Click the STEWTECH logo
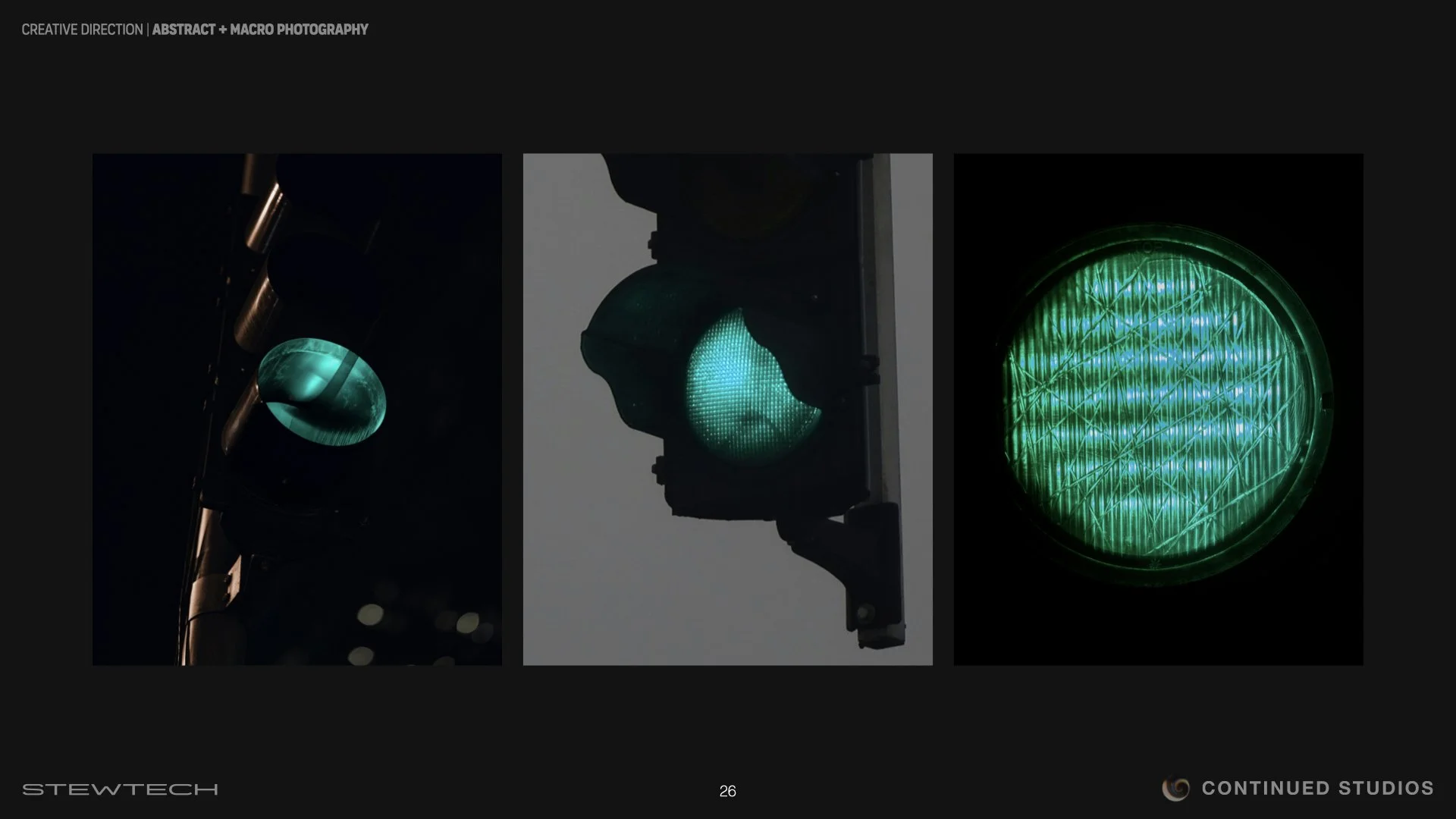The width and height of the screenshot is (1456, 819). [120, 789]
